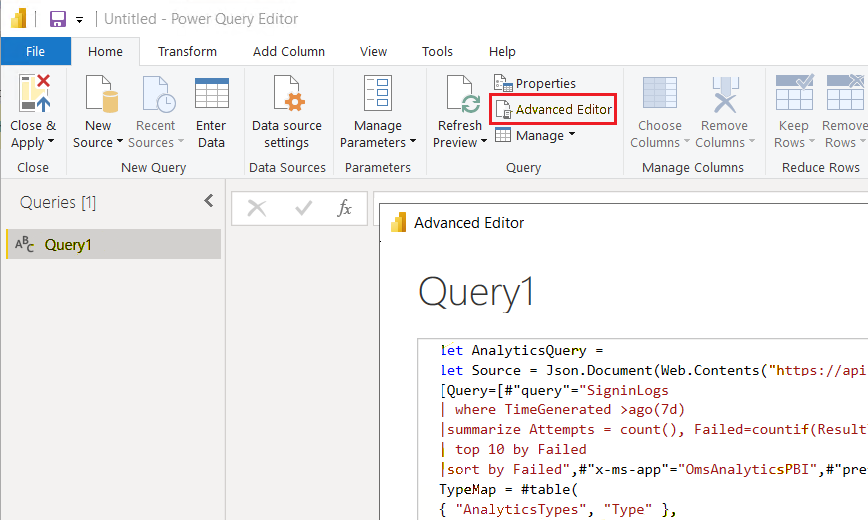Open the Quick Access Toolbar dropdown arrow
Viewport: 868px width, 520px height.
pos(79,20)
